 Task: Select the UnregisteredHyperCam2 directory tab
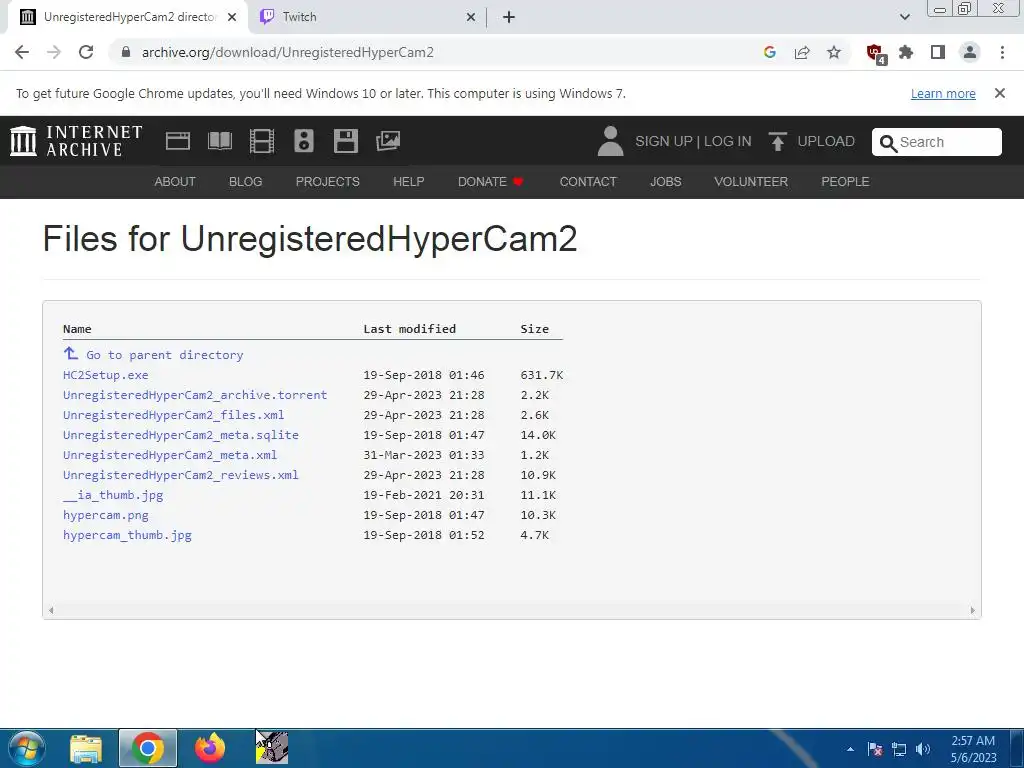pos(128,17)
